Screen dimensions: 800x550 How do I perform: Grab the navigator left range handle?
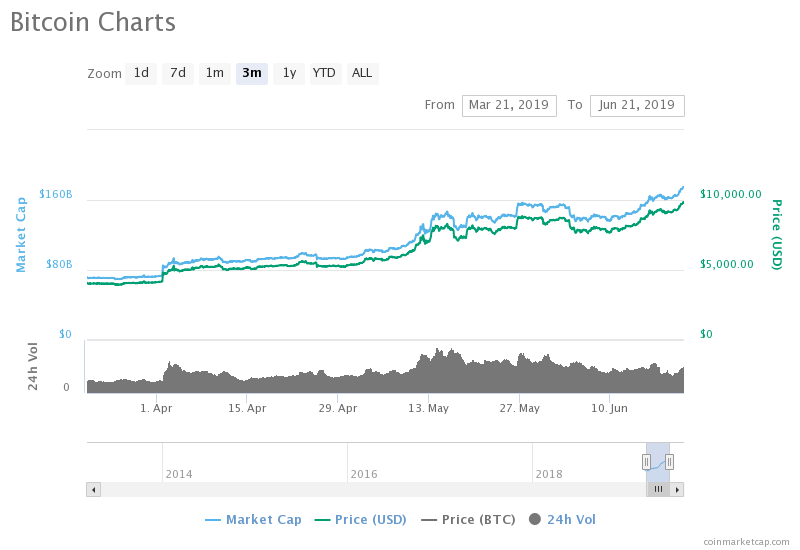click(646, 462)
